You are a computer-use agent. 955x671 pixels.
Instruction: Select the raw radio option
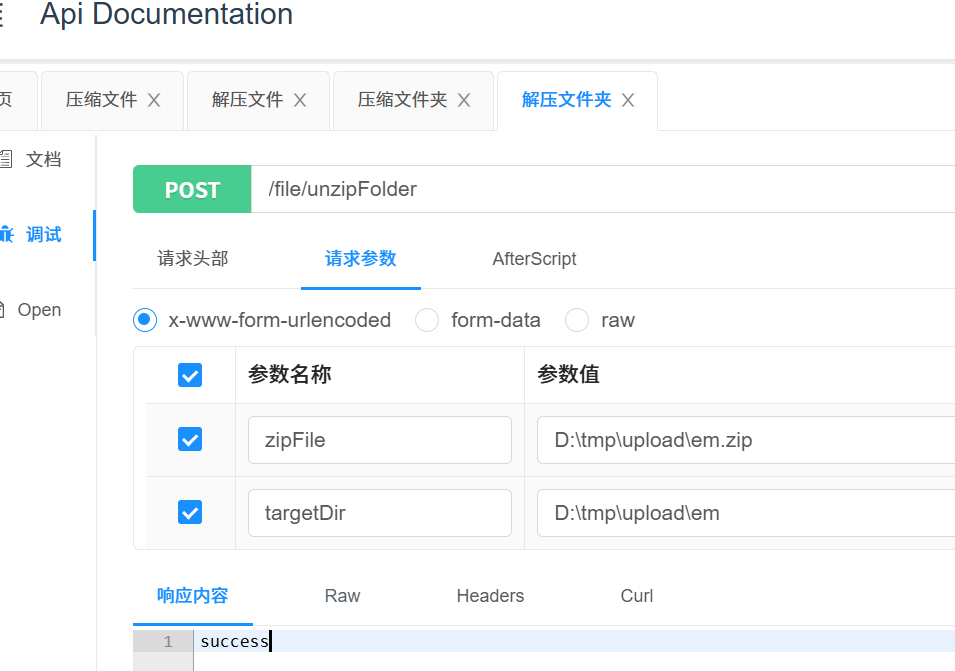[577, 320]
